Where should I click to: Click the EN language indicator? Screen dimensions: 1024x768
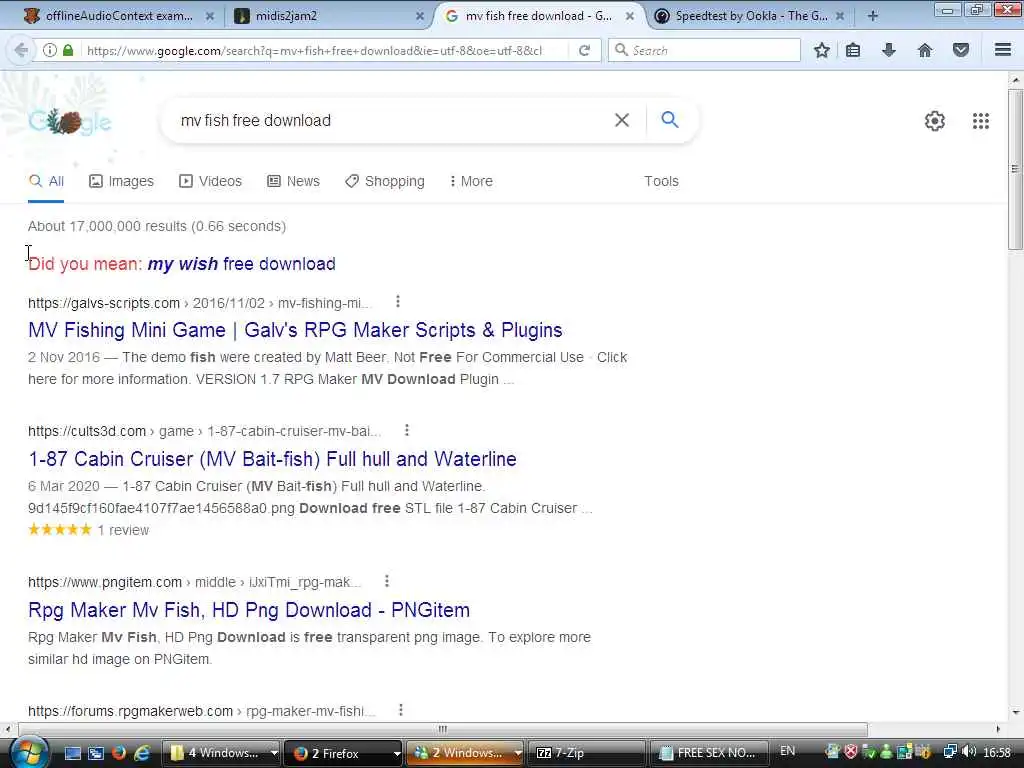tap(788, 751)
